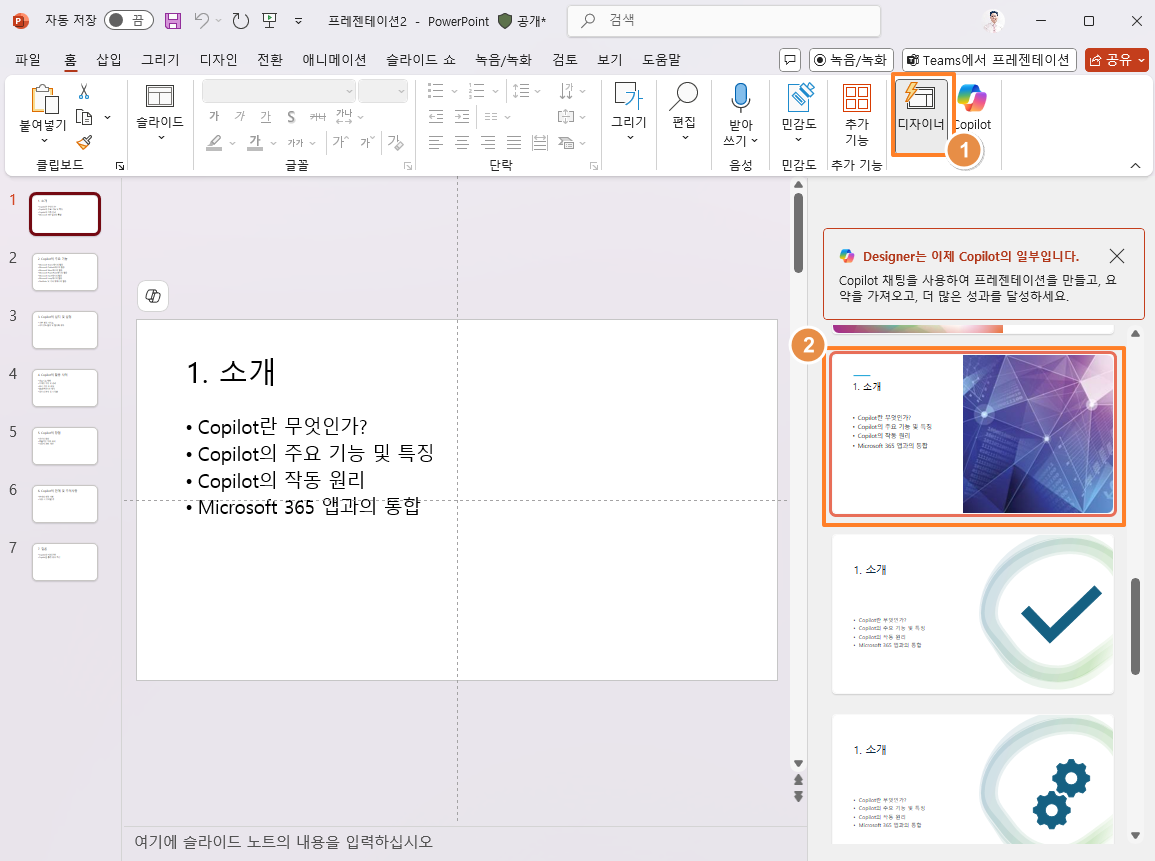1155x861 pixels.
Task: Click the Line Spacing icon
Action: click(x=521, y=91)
